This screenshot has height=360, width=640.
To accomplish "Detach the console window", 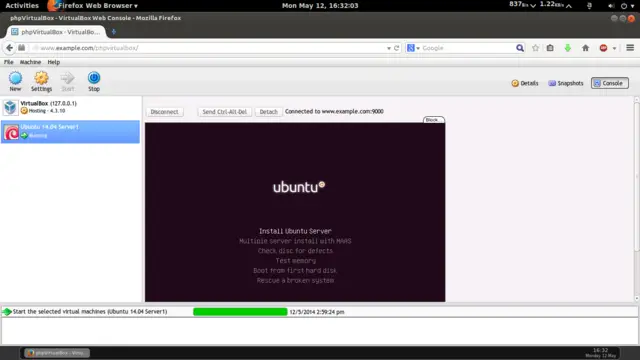I will (269, 112).
